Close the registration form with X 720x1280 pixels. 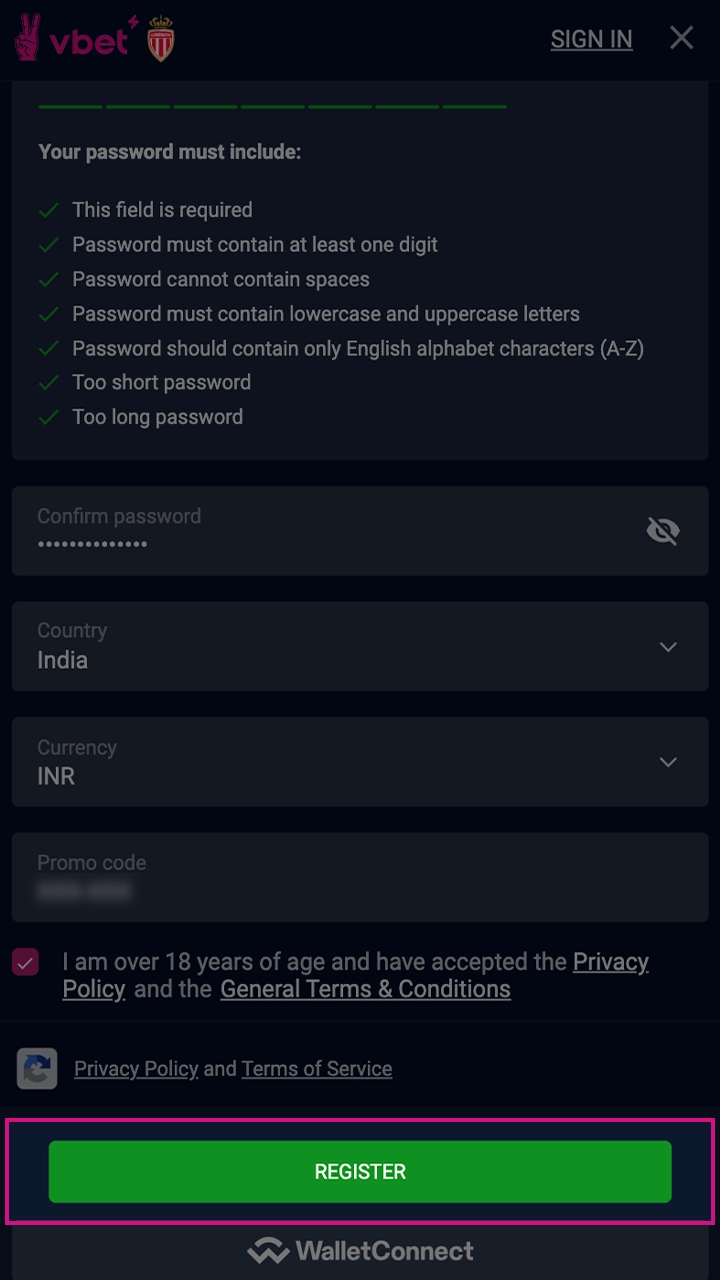tap(681, 38)
